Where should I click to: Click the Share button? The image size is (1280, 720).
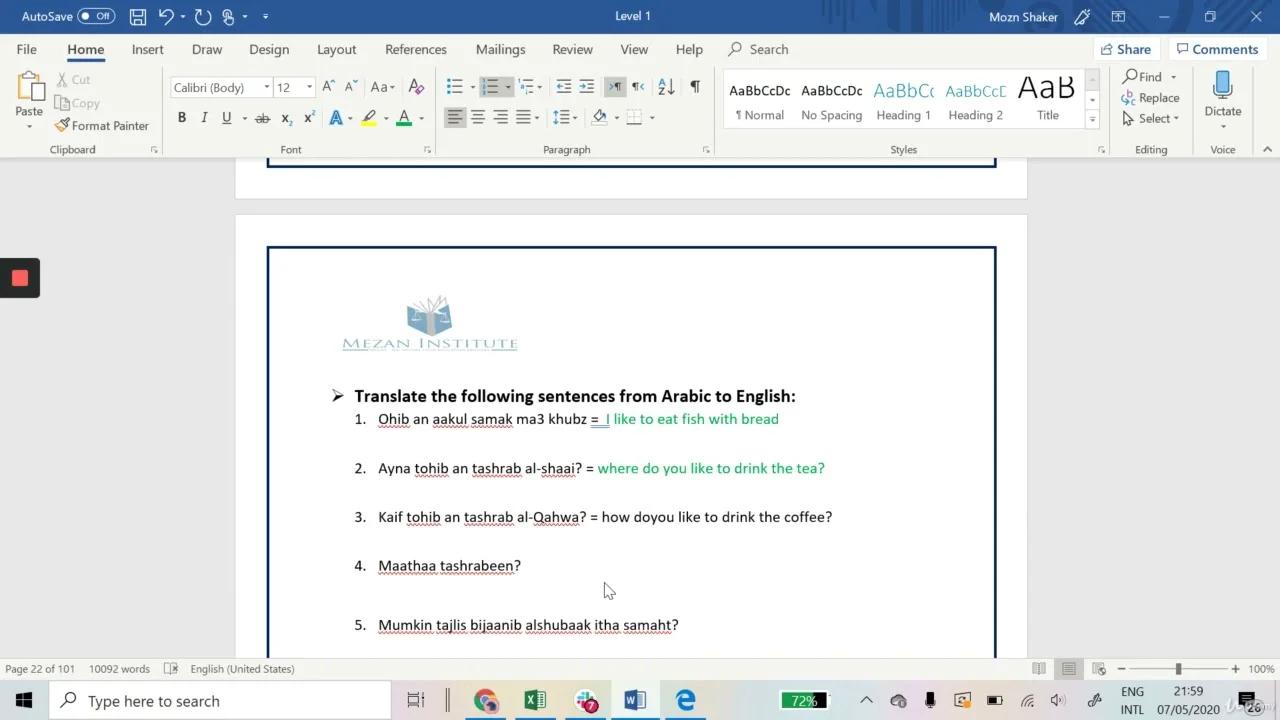click(x=1126, y=48)
